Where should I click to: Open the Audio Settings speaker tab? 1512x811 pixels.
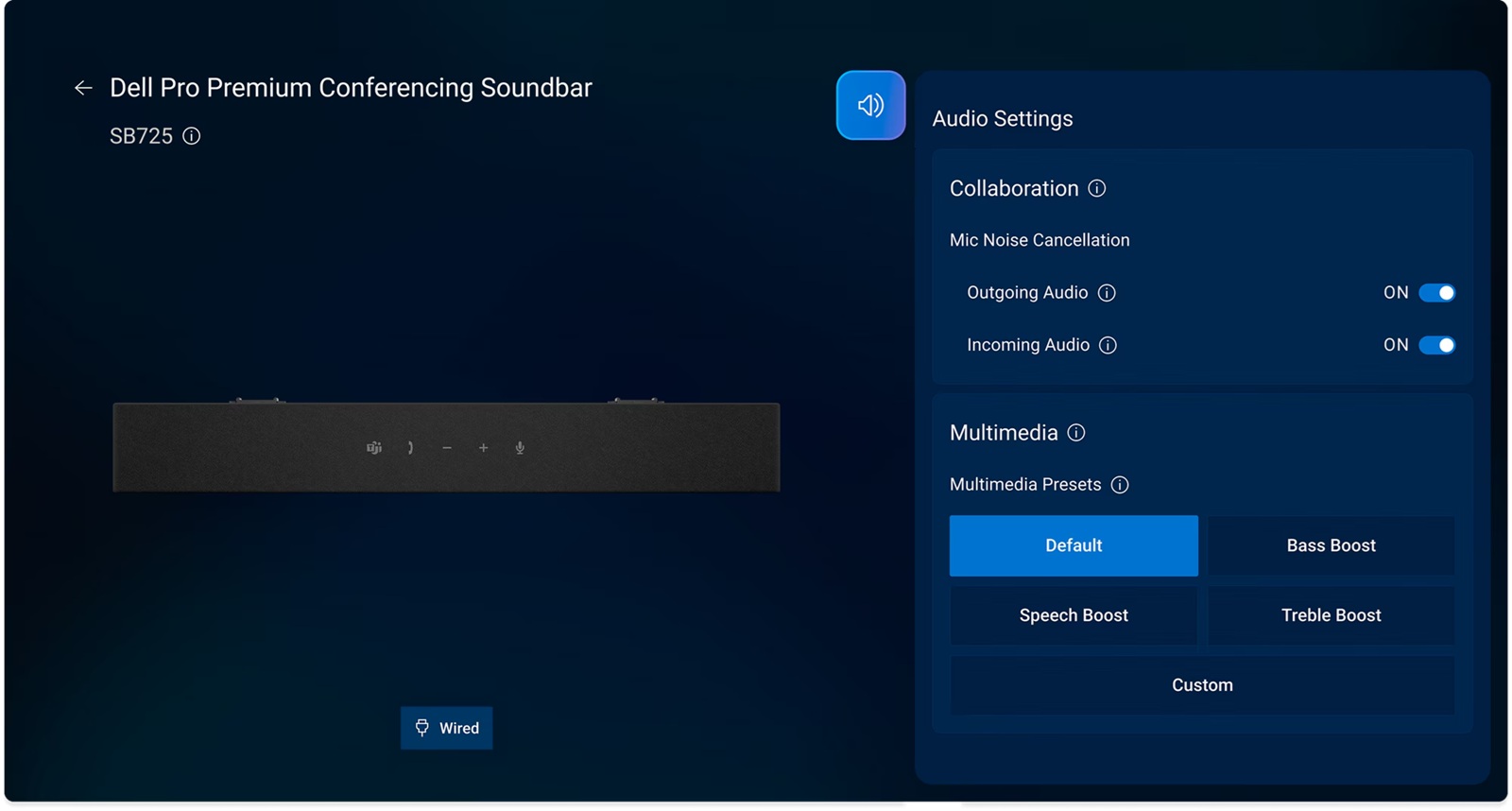coord(870,105)
